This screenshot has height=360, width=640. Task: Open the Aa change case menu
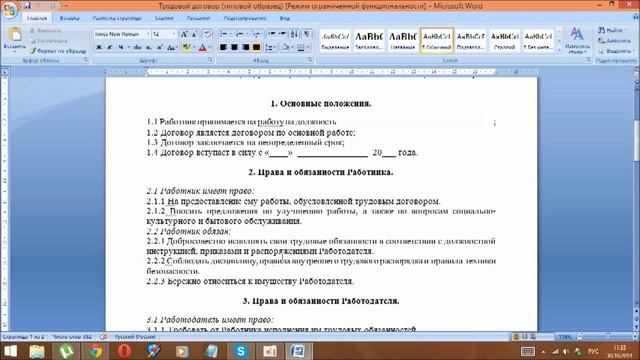(x=172, y=48)
